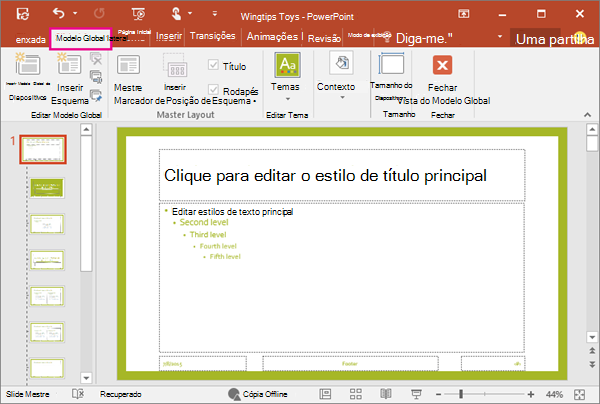600x404 pixels.
Task: Go to previous slide double-arrow button
Action: (592, 351)
